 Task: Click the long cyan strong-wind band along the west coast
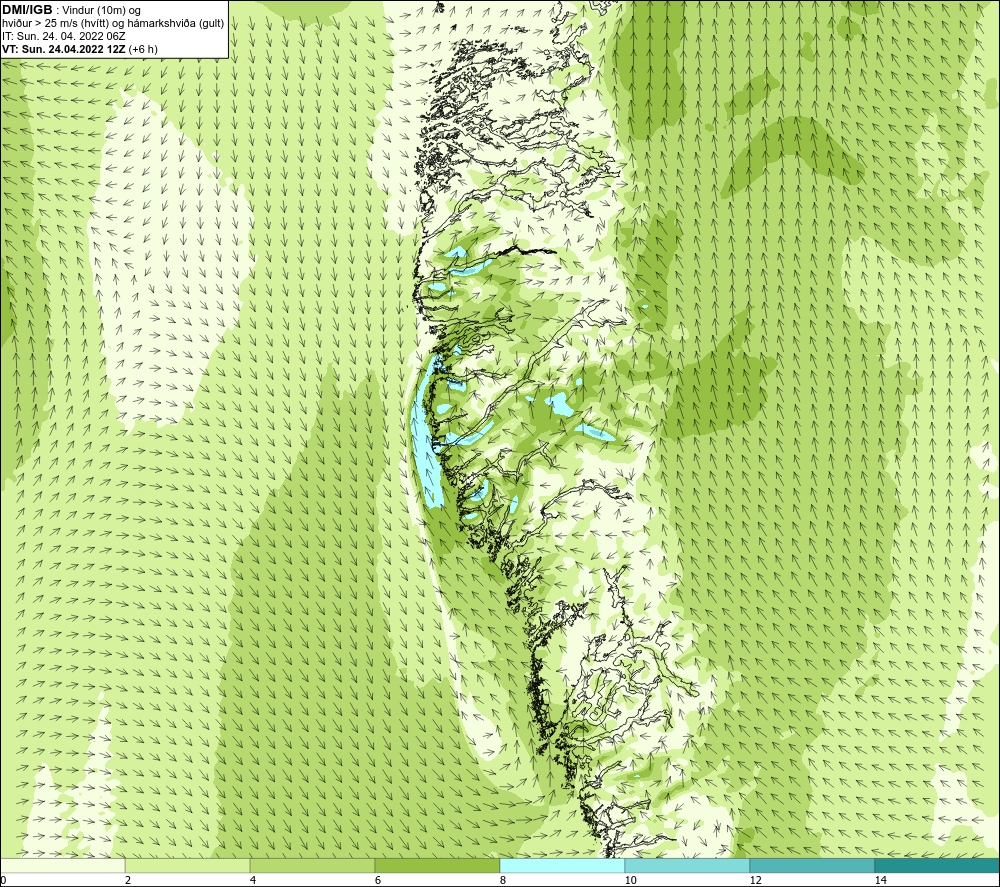425,435
